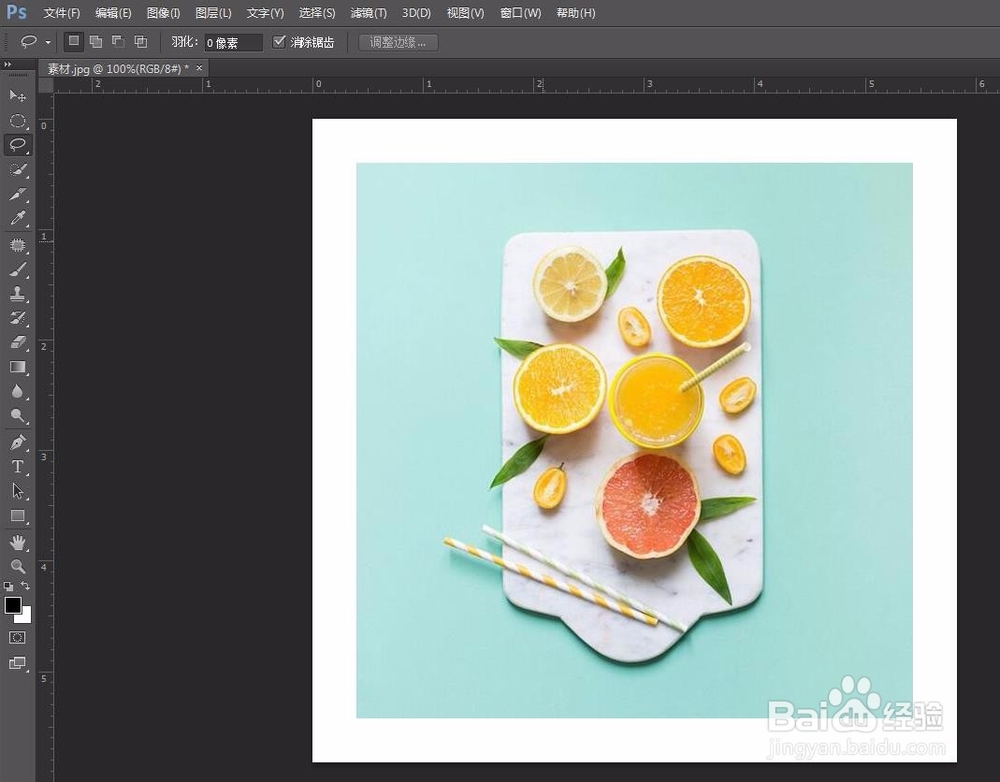1000x782 pixels.
Task: Click the Photoshop Ps logo
Action: 16,12
